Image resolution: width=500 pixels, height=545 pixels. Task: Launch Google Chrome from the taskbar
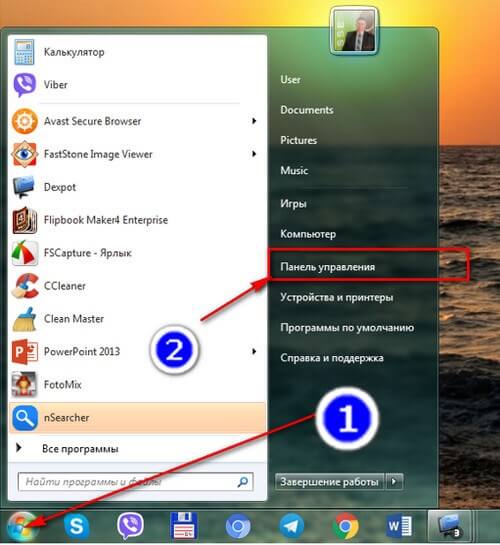click(345, 526)
